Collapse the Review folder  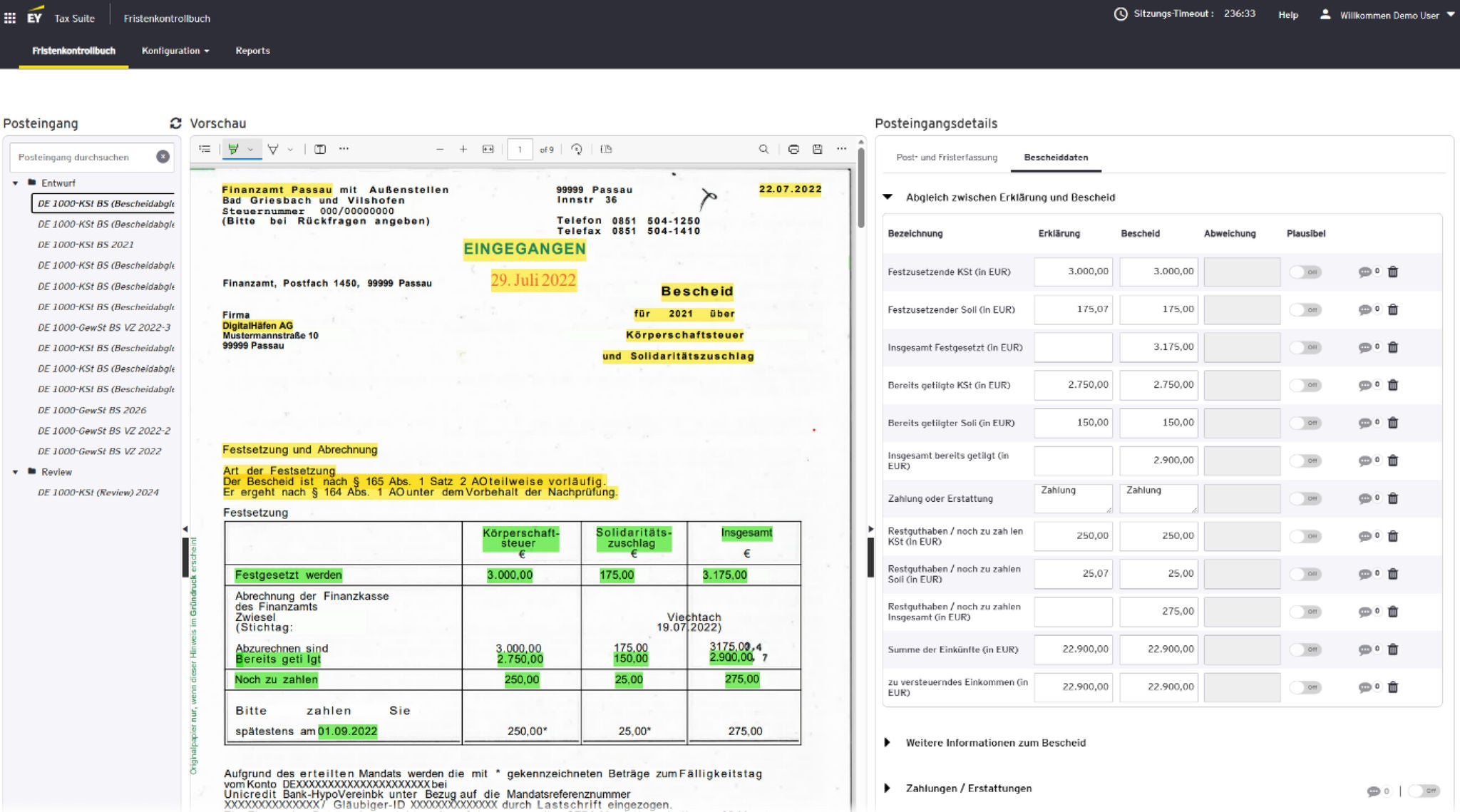(16, 472)
